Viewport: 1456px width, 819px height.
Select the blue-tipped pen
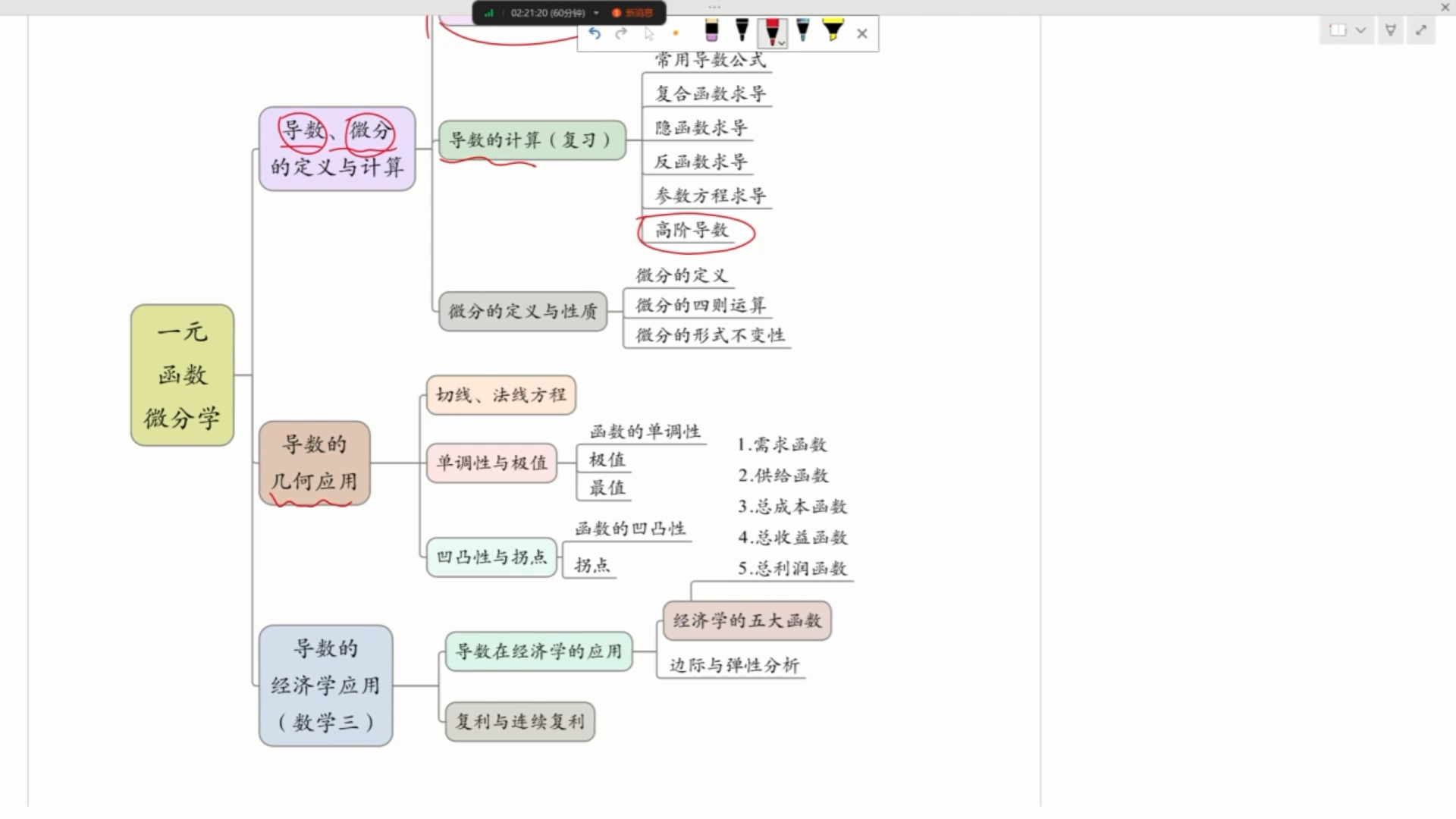pos(802,31)
